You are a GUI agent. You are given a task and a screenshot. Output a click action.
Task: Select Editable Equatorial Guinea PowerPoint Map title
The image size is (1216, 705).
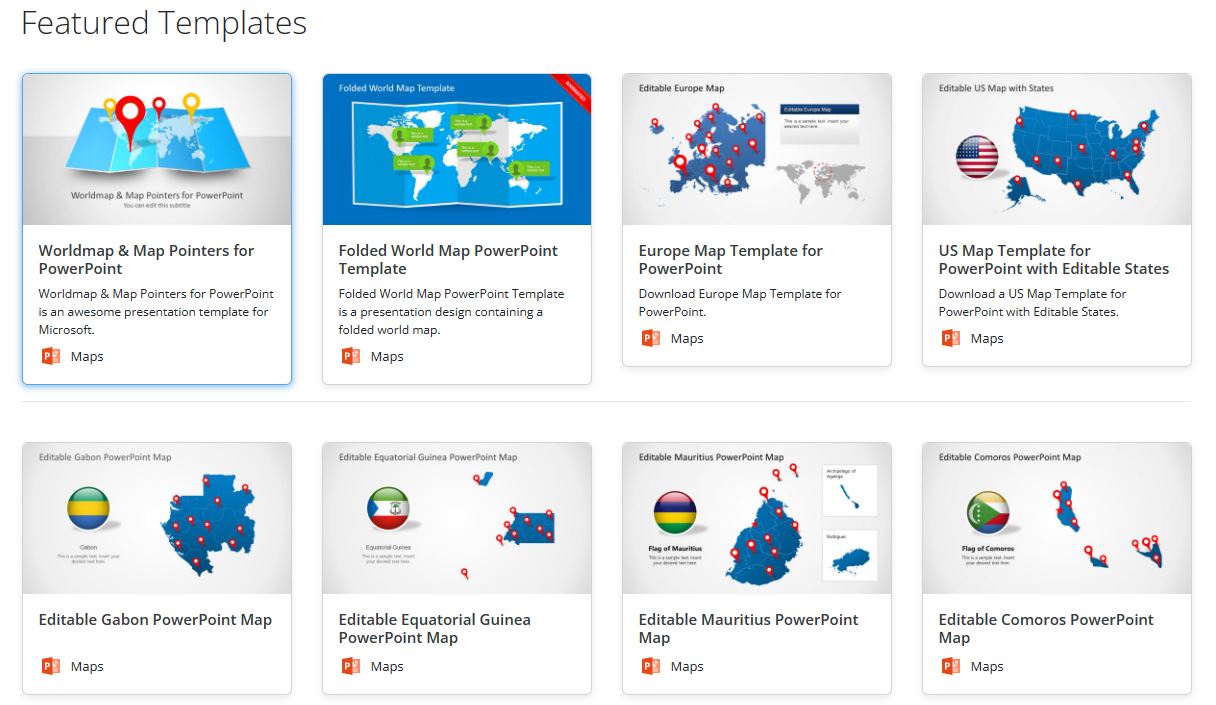(x=434, y=628)
